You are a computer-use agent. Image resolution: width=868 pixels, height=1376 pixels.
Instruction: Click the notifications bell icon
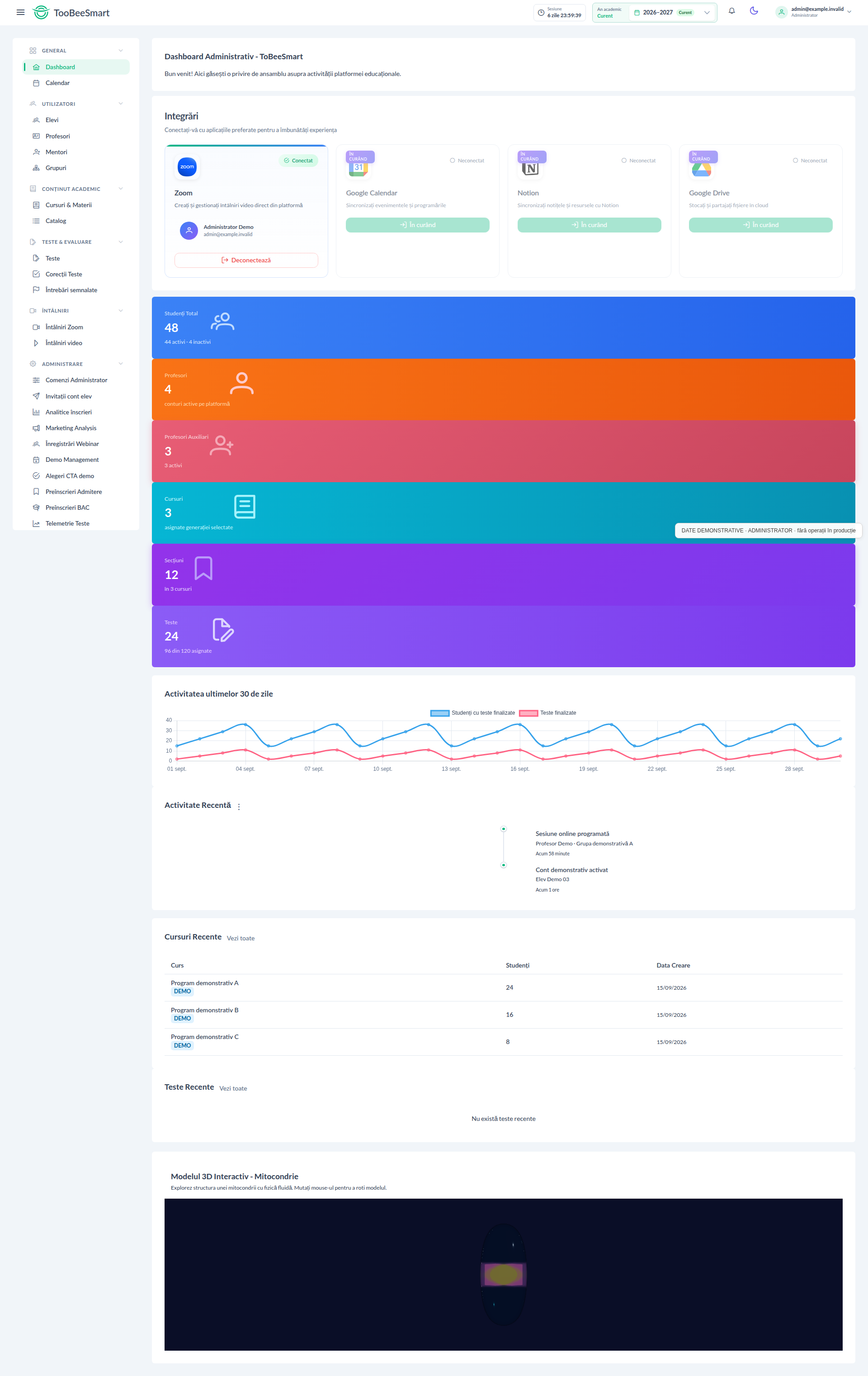[x=731, y=11]
